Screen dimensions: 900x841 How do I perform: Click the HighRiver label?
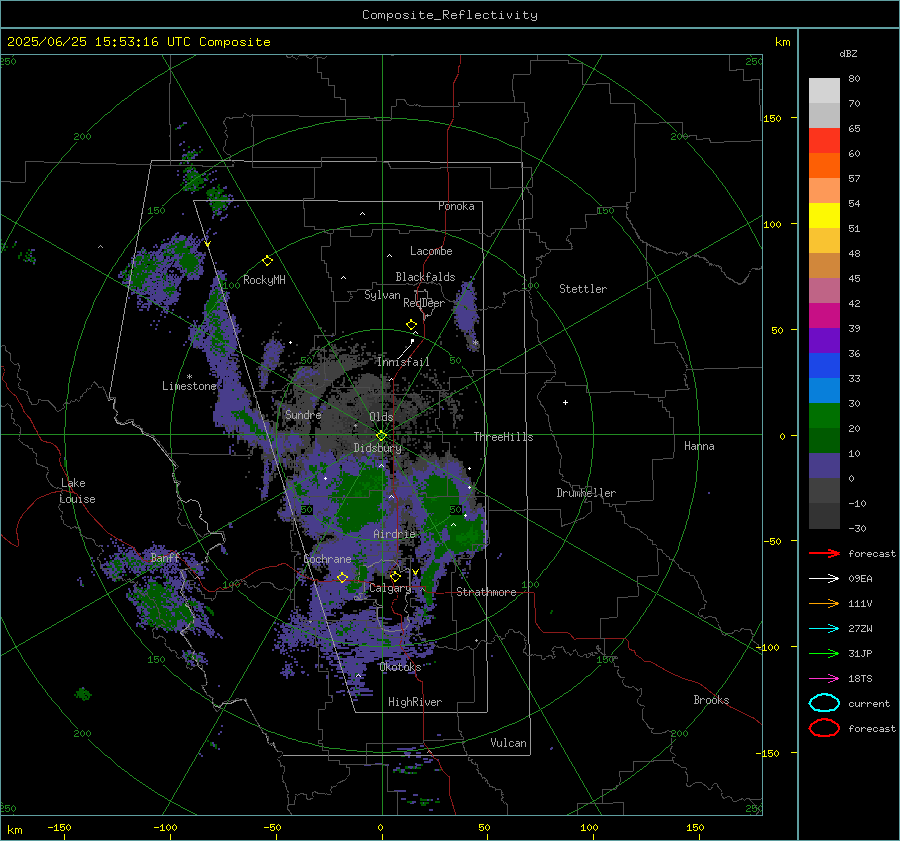click(415, 702)
